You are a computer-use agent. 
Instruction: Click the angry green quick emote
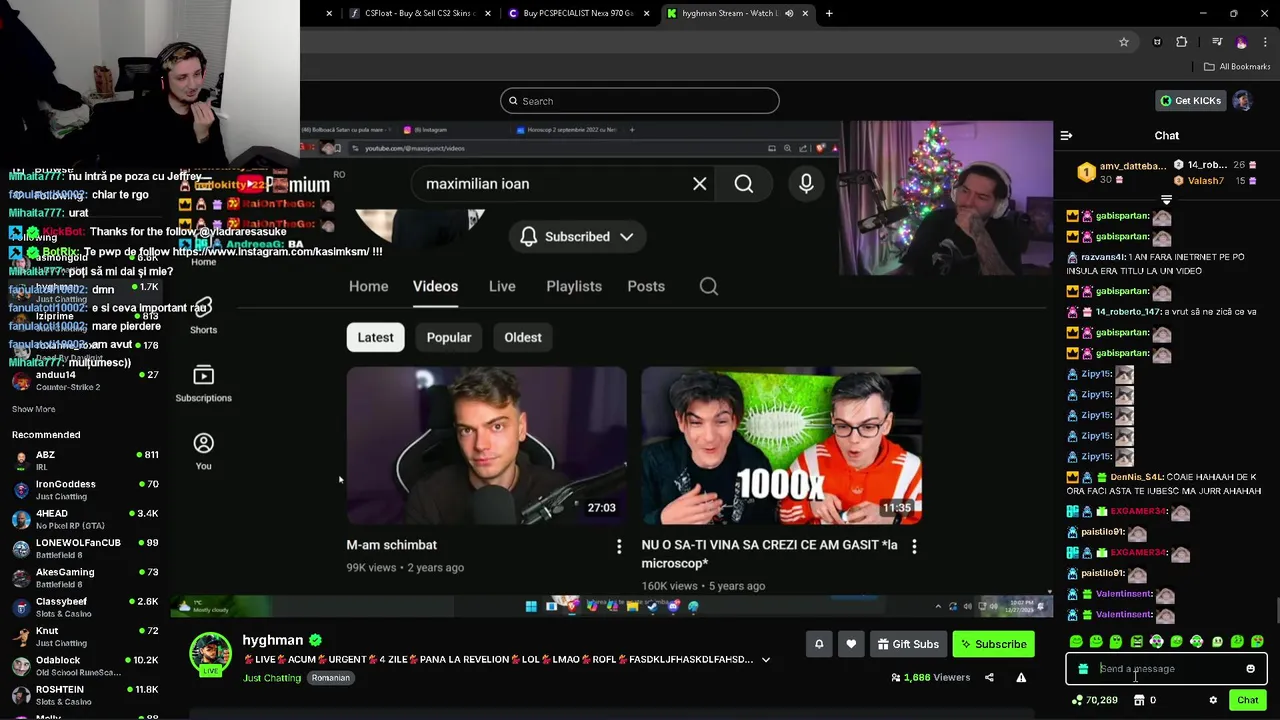(1136, 641)
